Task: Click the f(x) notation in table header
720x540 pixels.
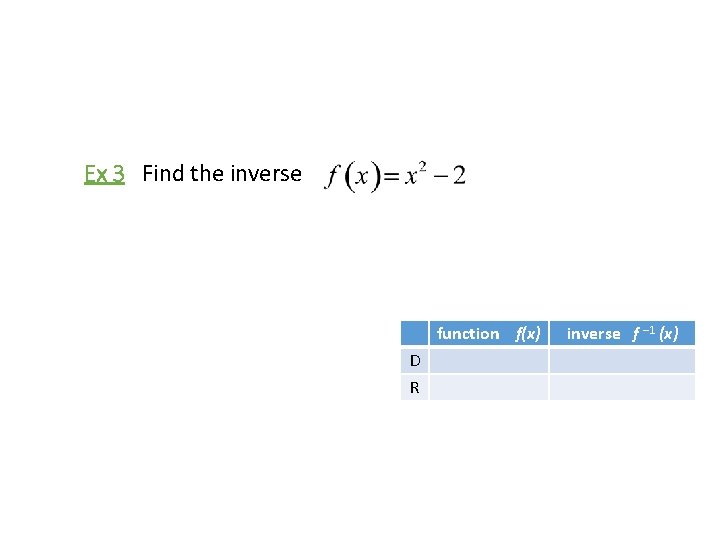Action: pos(528,333)
